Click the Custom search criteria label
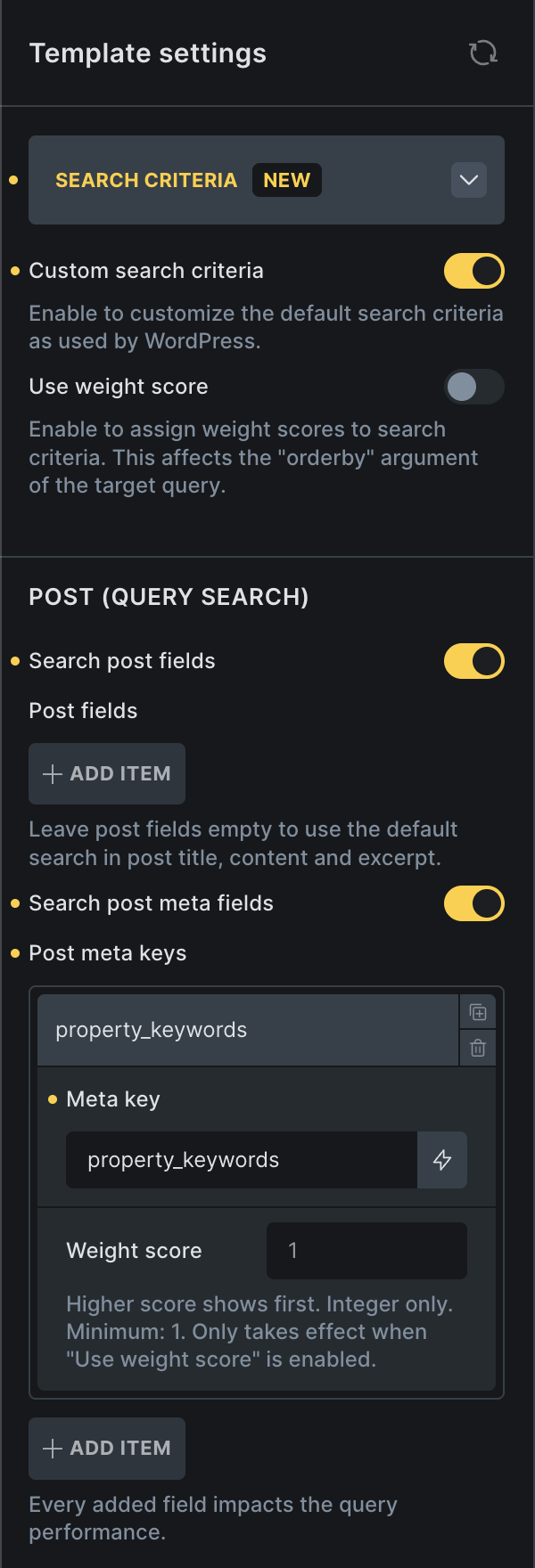The image size is (535, 1568). coord(146,271)
